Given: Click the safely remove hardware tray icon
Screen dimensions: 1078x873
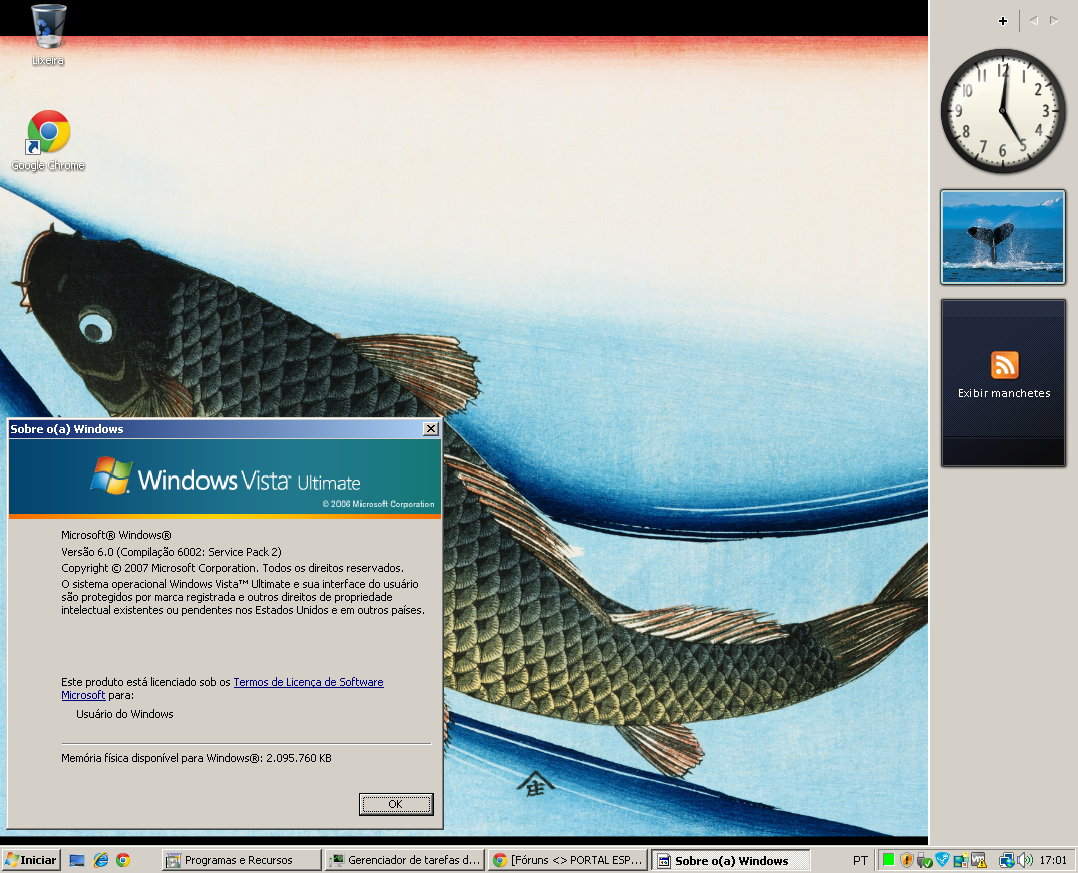Looking at the screenshot, I should [x=925, y=860].
